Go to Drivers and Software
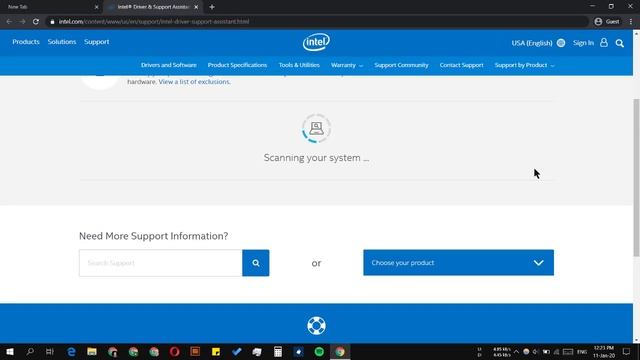Screen dimensions: 640x360 (169, 65)
